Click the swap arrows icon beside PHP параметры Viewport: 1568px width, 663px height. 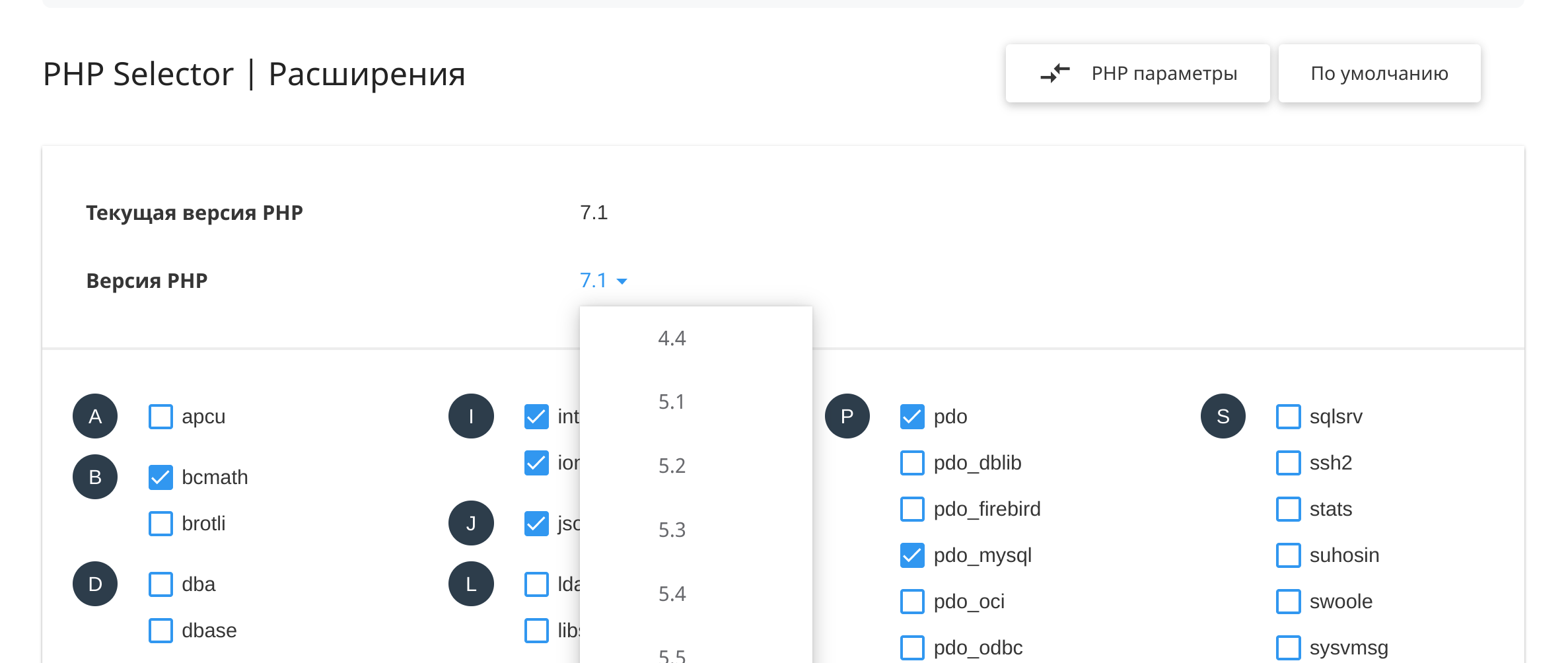pyautogui.click(x=1055, y=73)
